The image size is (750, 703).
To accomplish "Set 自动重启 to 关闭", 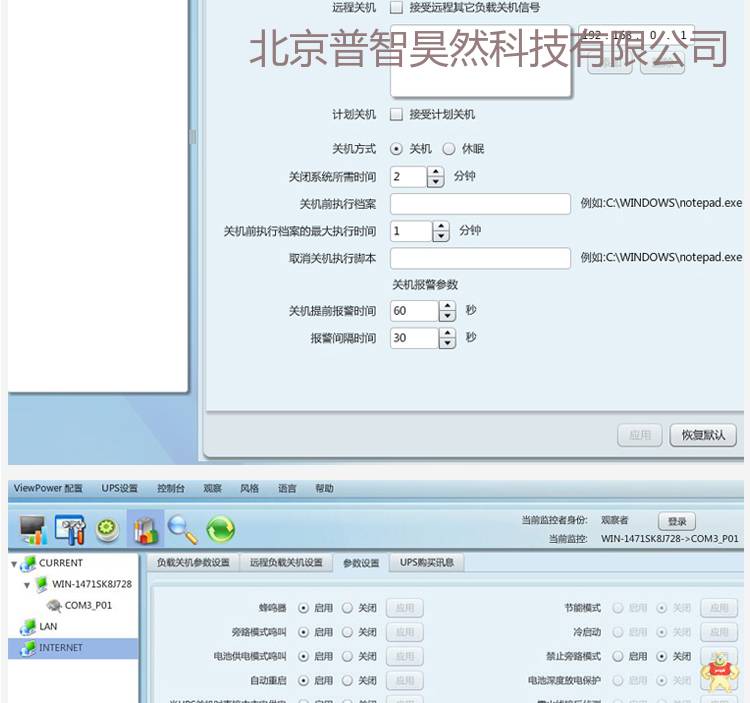I will click(347, 680).
